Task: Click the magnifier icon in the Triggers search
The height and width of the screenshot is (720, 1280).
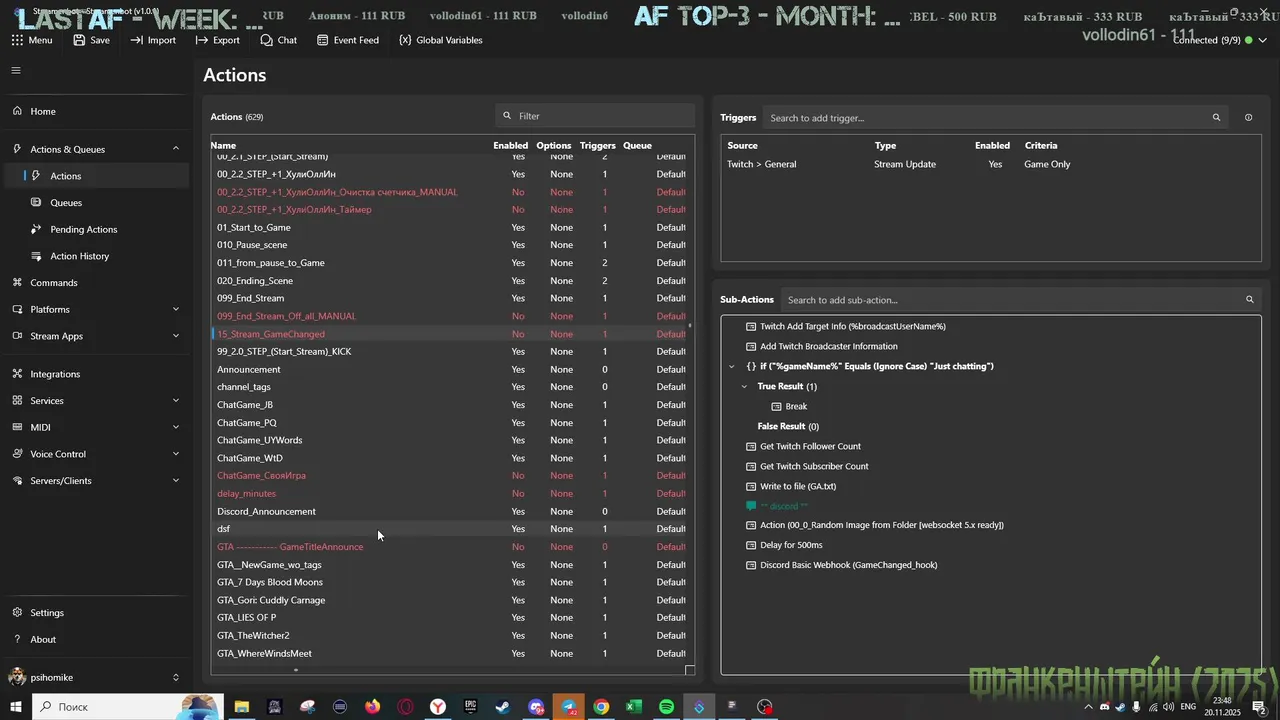Action: point(1216,118)
